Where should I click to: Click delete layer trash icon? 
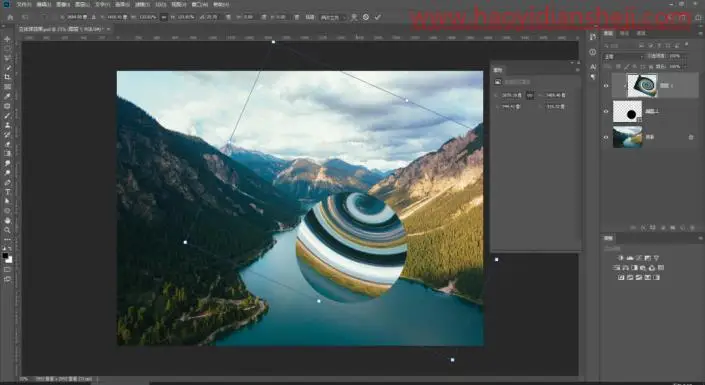tap(692, 228)
